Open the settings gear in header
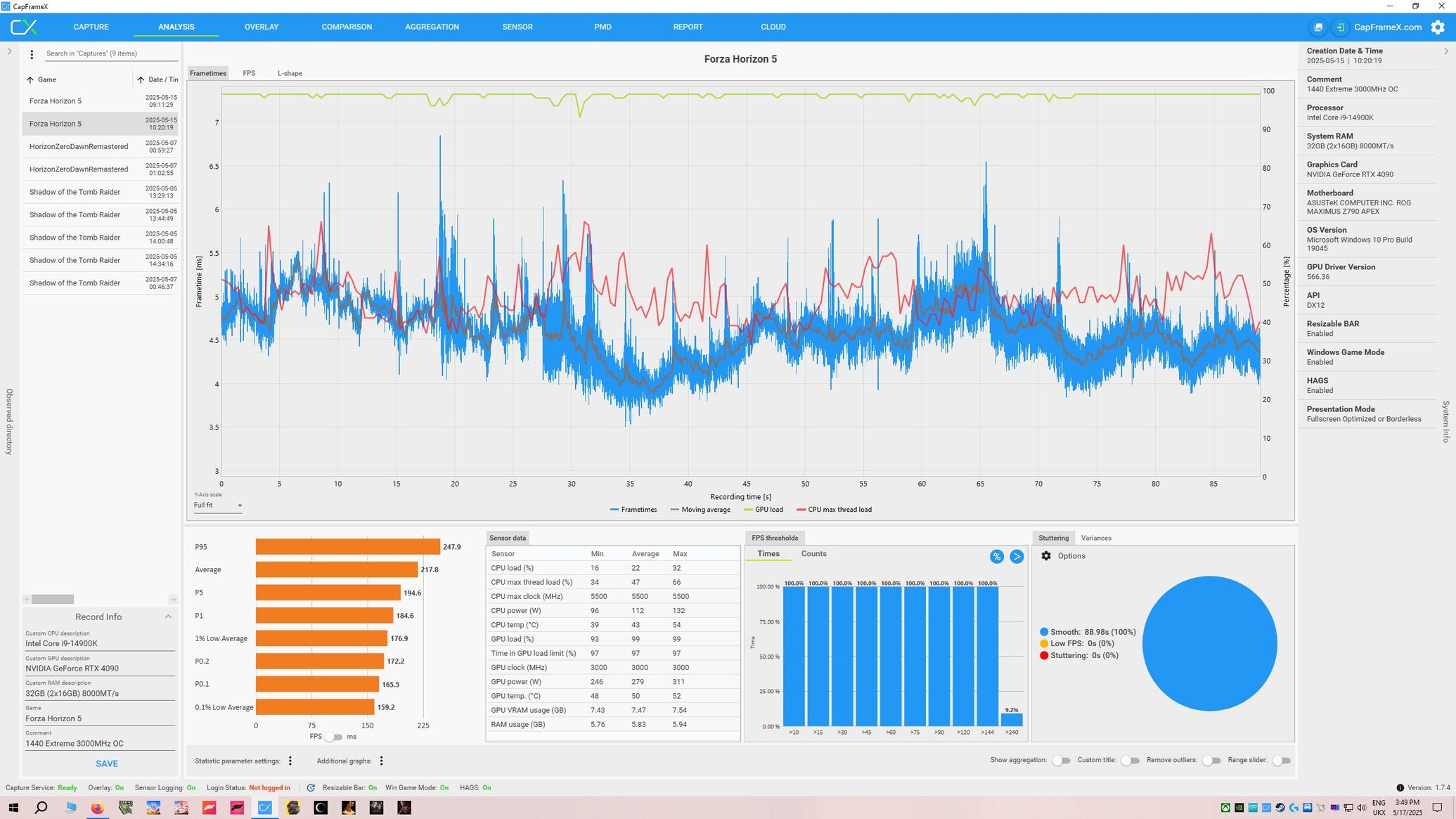This screenshot has width=1456, height=819. click(1438, 27)
